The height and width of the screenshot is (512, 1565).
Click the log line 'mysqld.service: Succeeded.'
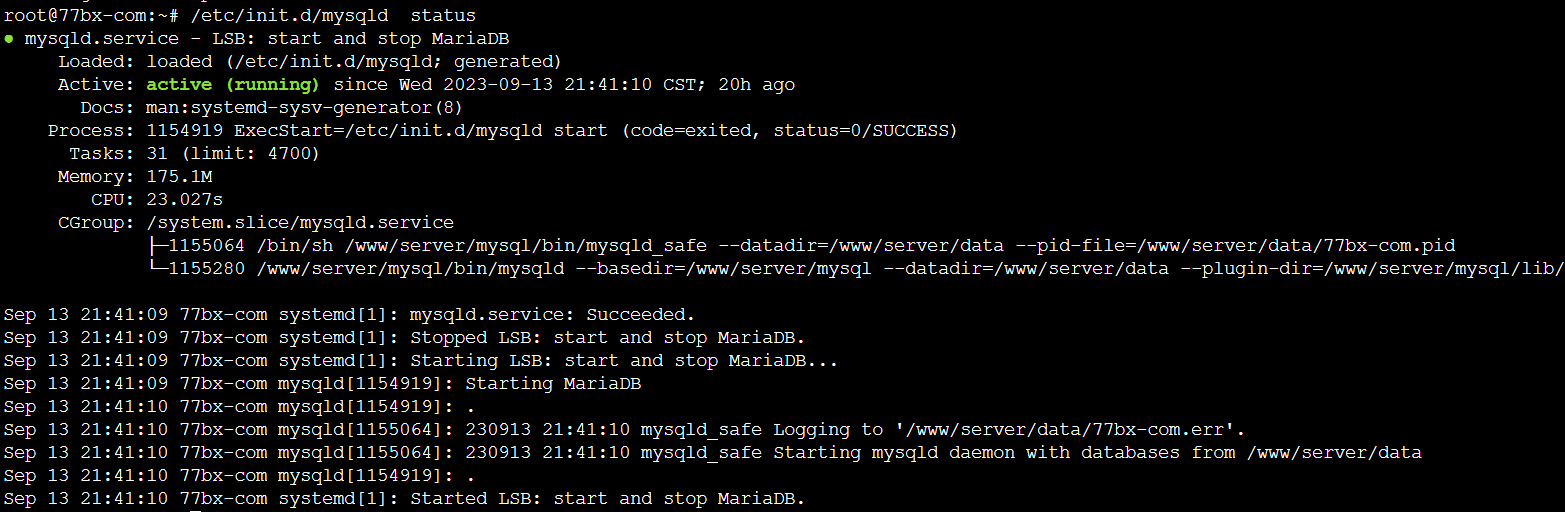[552, 315]
